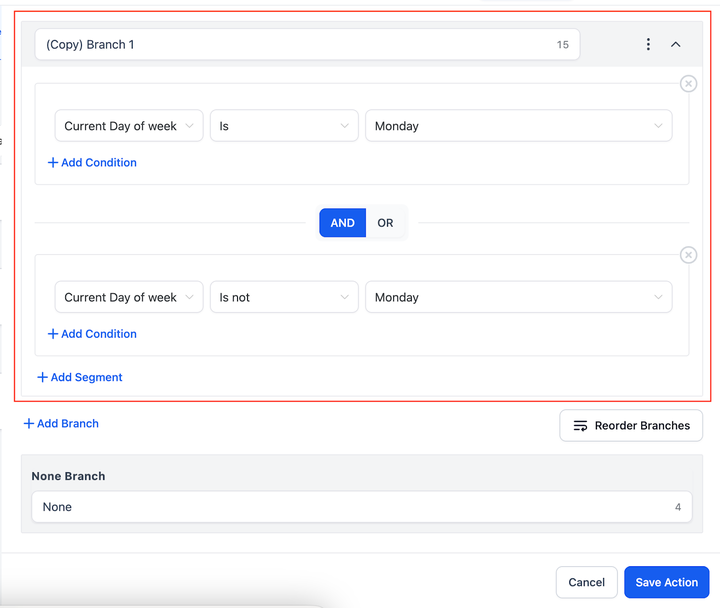The width and height of the screenshot is (720, 608).
Task: Change Monday value in the first segment
Action: [519, 126]
